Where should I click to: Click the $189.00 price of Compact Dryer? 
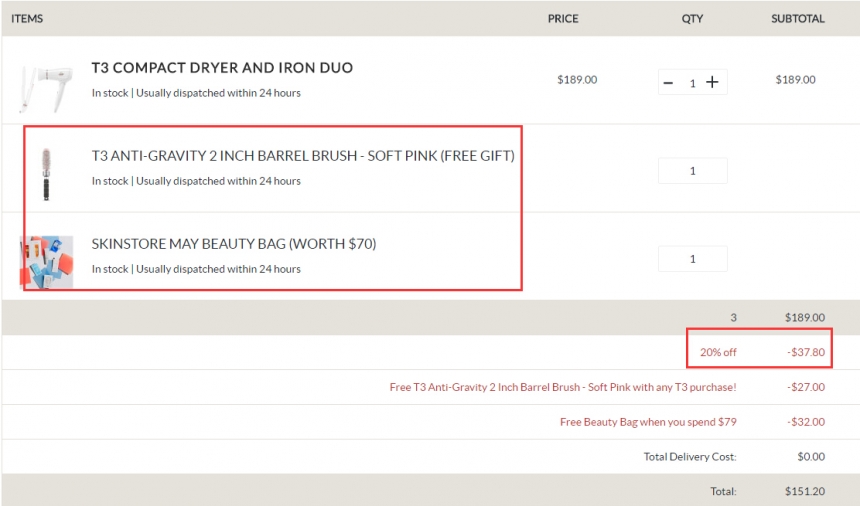(577, 80)
